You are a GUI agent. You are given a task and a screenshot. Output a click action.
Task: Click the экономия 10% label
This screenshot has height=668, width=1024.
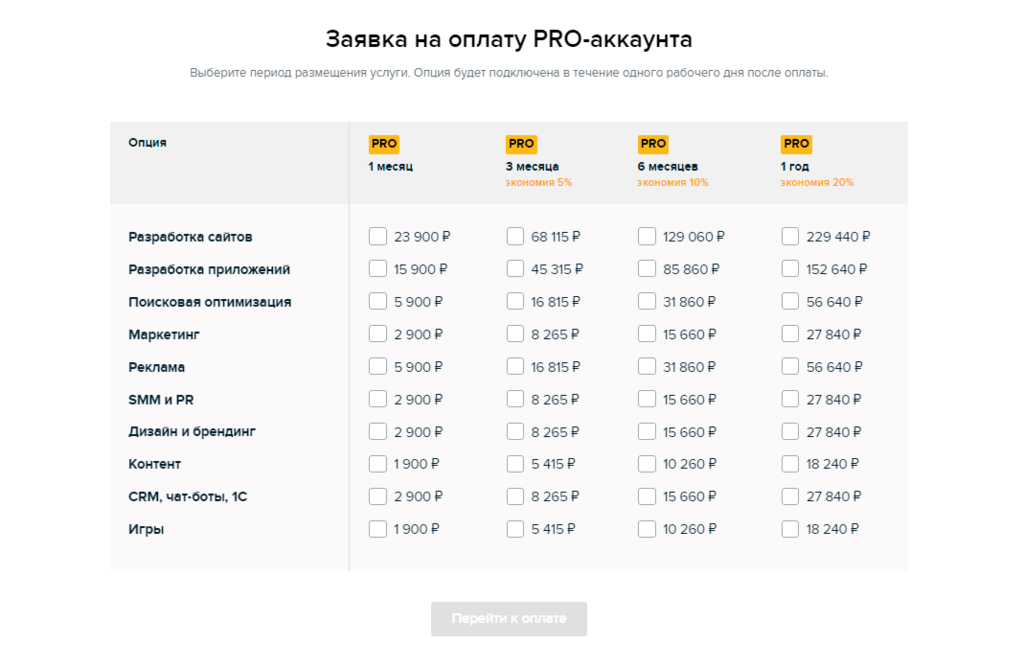coord(673,183)
